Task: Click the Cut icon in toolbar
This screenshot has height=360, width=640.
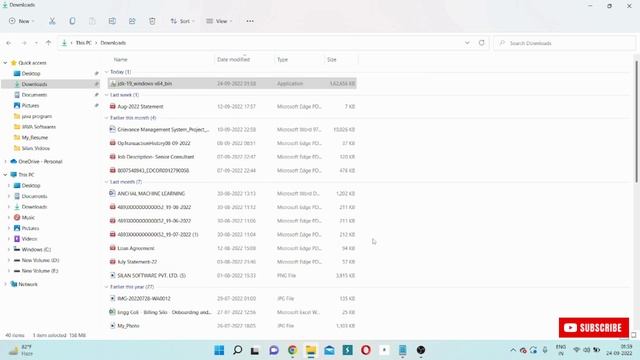Action: [52, 21]
